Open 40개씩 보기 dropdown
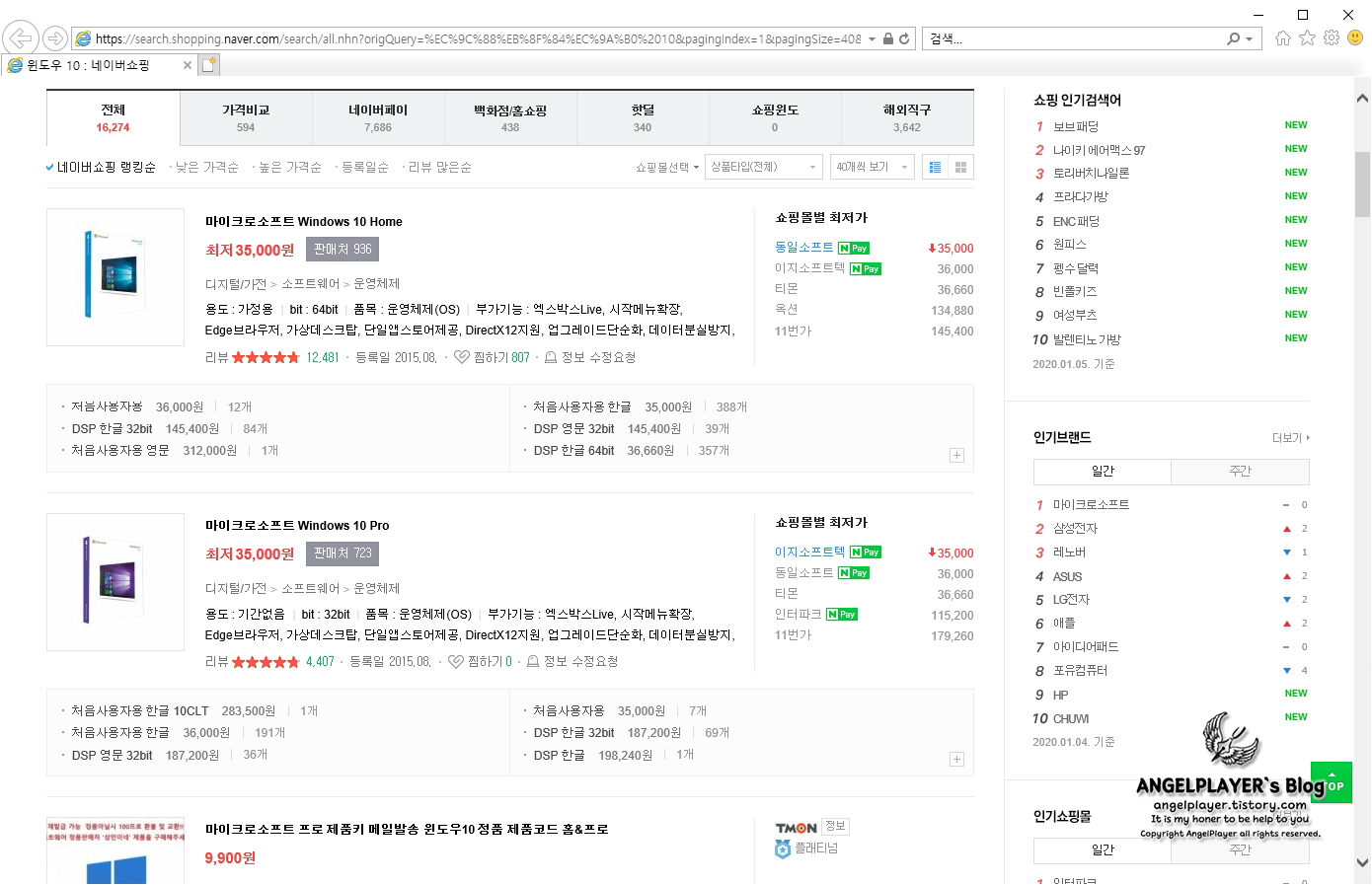 click(x=872, y=167)
